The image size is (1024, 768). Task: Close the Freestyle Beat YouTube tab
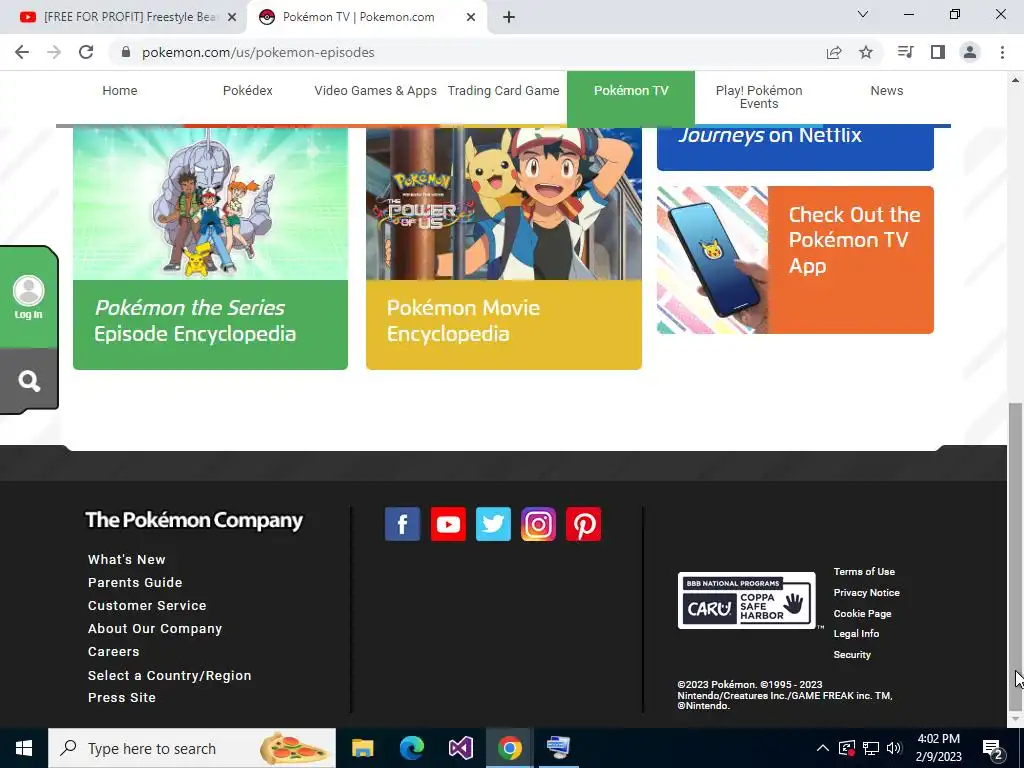point(232,18)
